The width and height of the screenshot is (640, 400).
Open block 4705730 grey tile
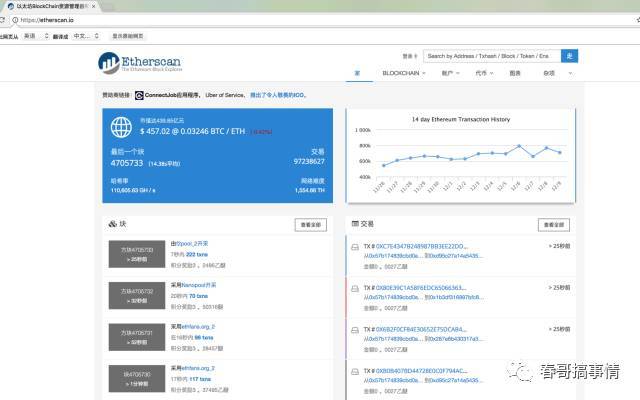coord(137,379)
